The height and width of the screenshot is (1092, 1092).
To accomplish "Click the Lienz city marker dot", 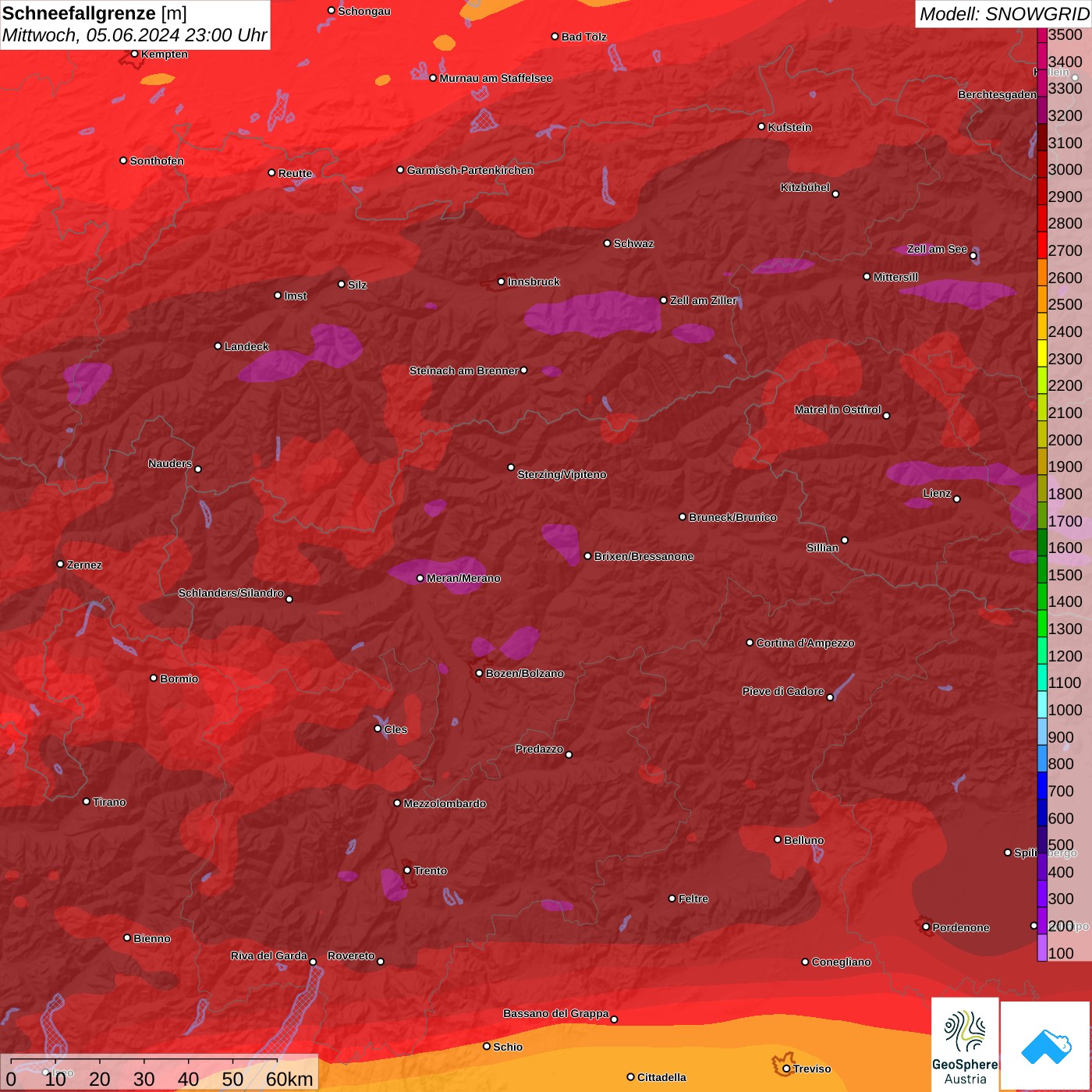I will pyautogui.click(x=957, y=499).
